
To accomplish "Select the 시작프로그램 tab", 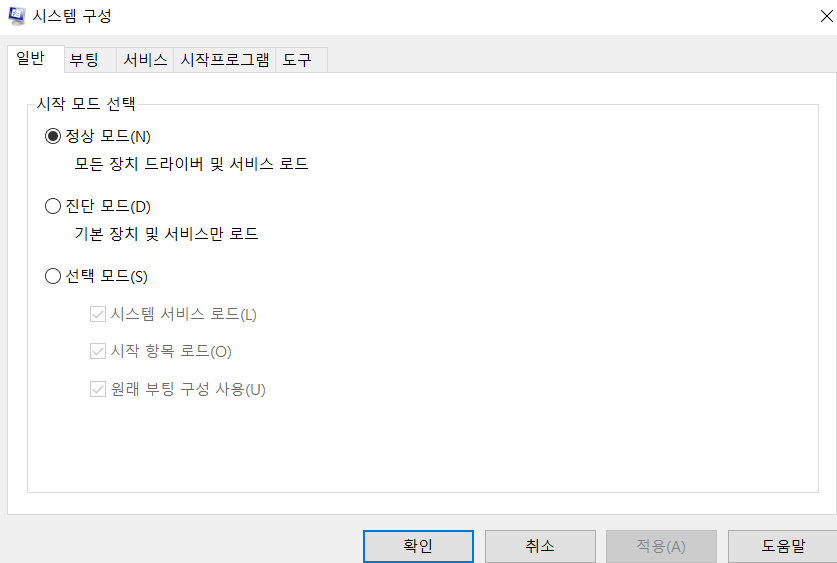I will coord(225,60).
